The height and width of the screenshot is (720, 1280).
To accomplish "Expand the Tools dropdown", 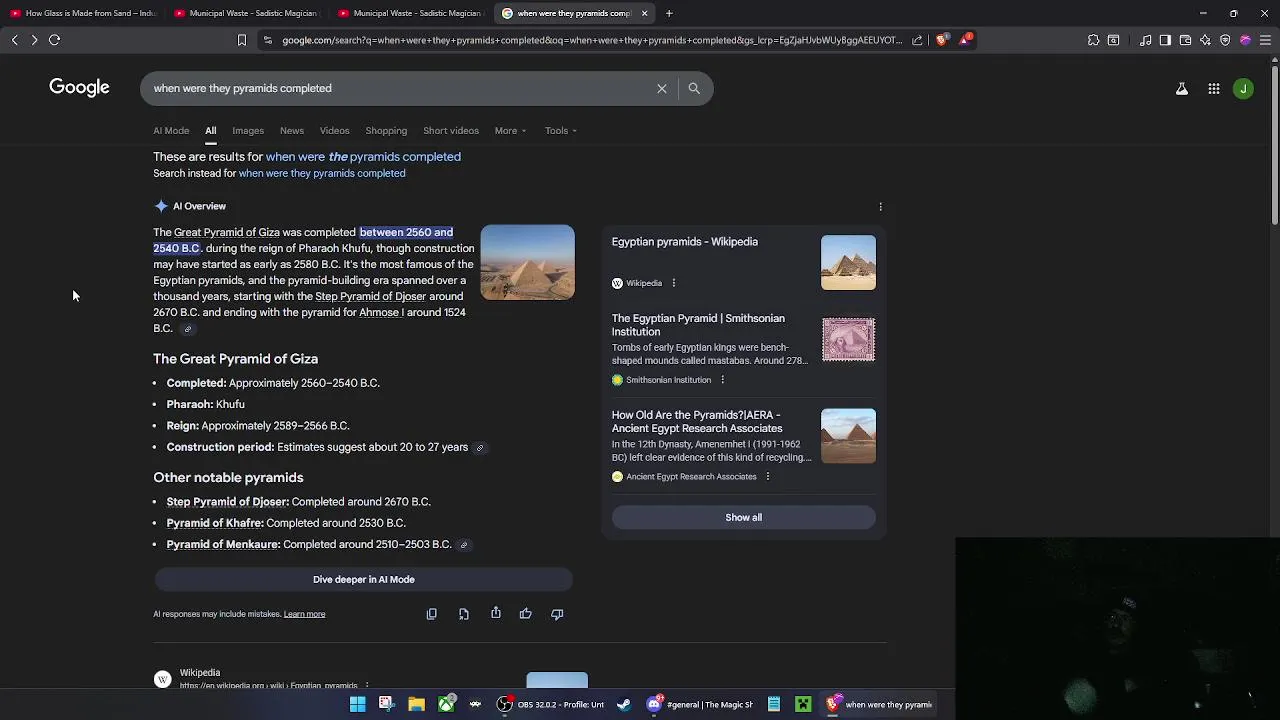I will (x=561, y=131).
